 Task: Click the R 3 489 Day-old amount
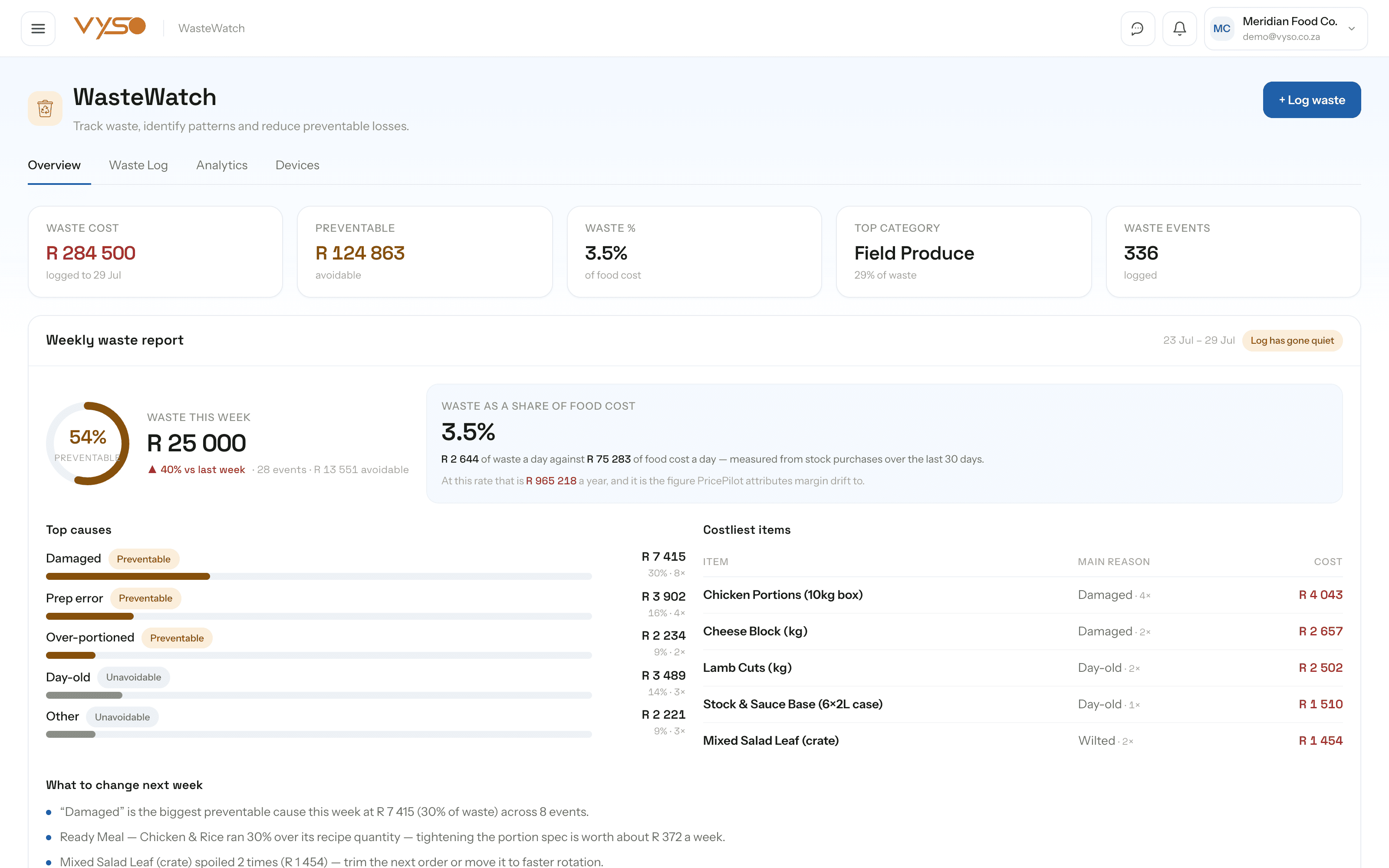tap(663, 676)
